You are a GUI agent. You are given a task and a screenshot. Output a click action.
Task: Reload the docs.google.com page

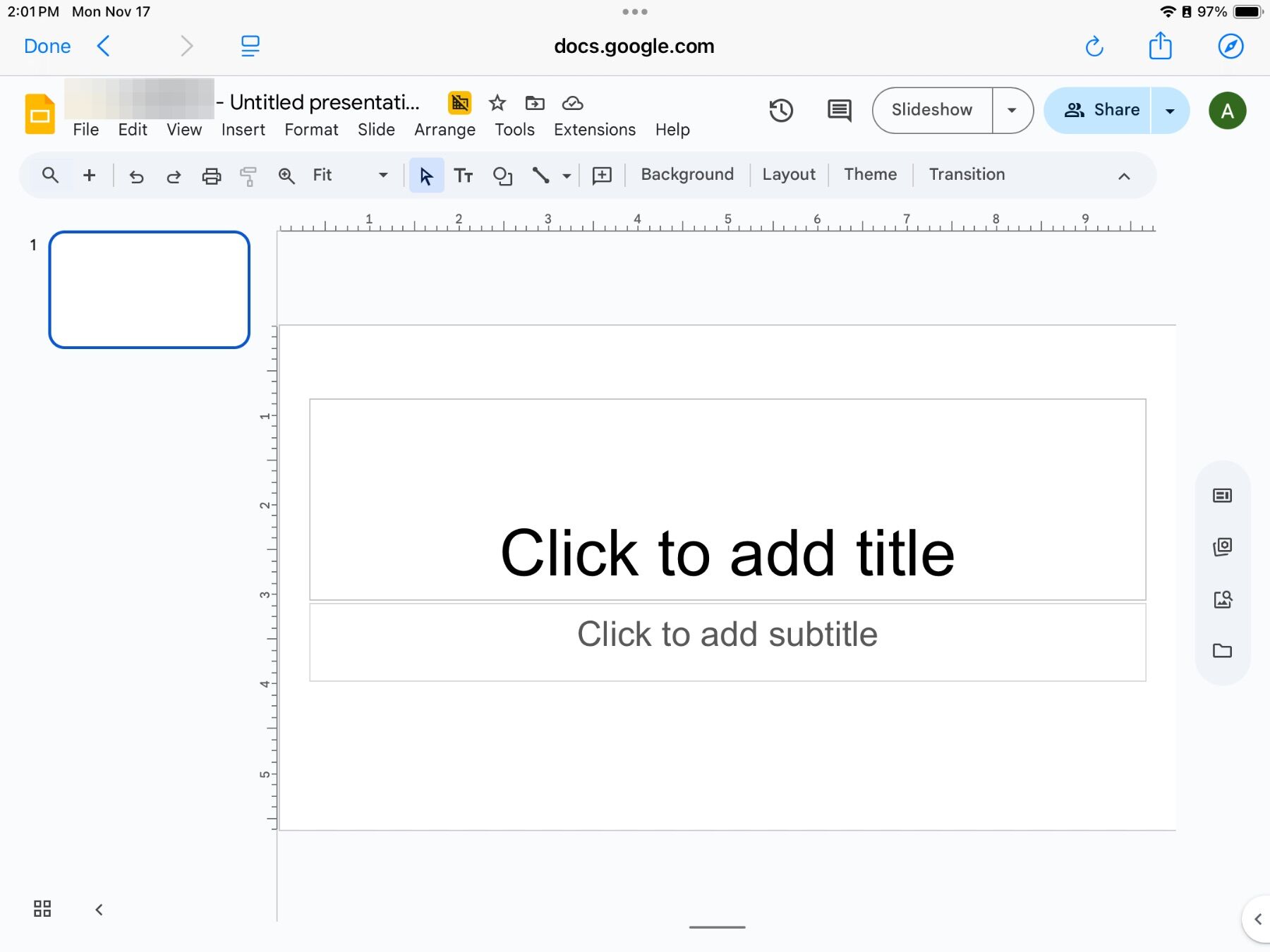(1094, 47)
